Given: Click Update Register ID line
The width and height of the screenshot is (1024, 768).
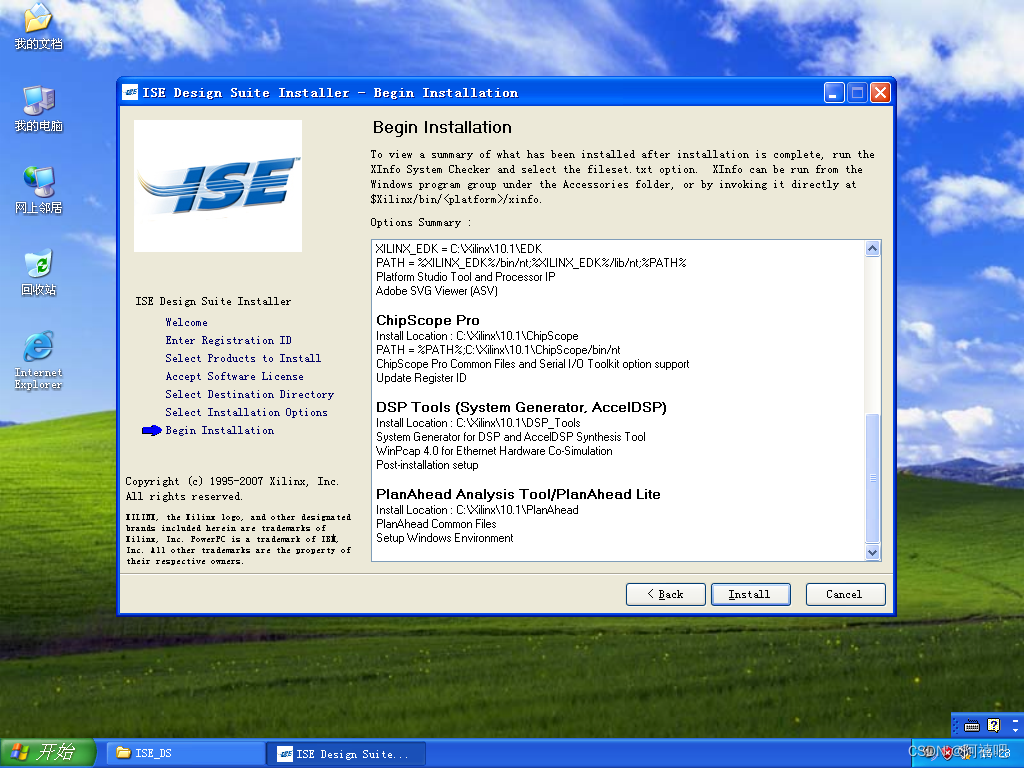Looking at the screenshot, I should (421, 377).
